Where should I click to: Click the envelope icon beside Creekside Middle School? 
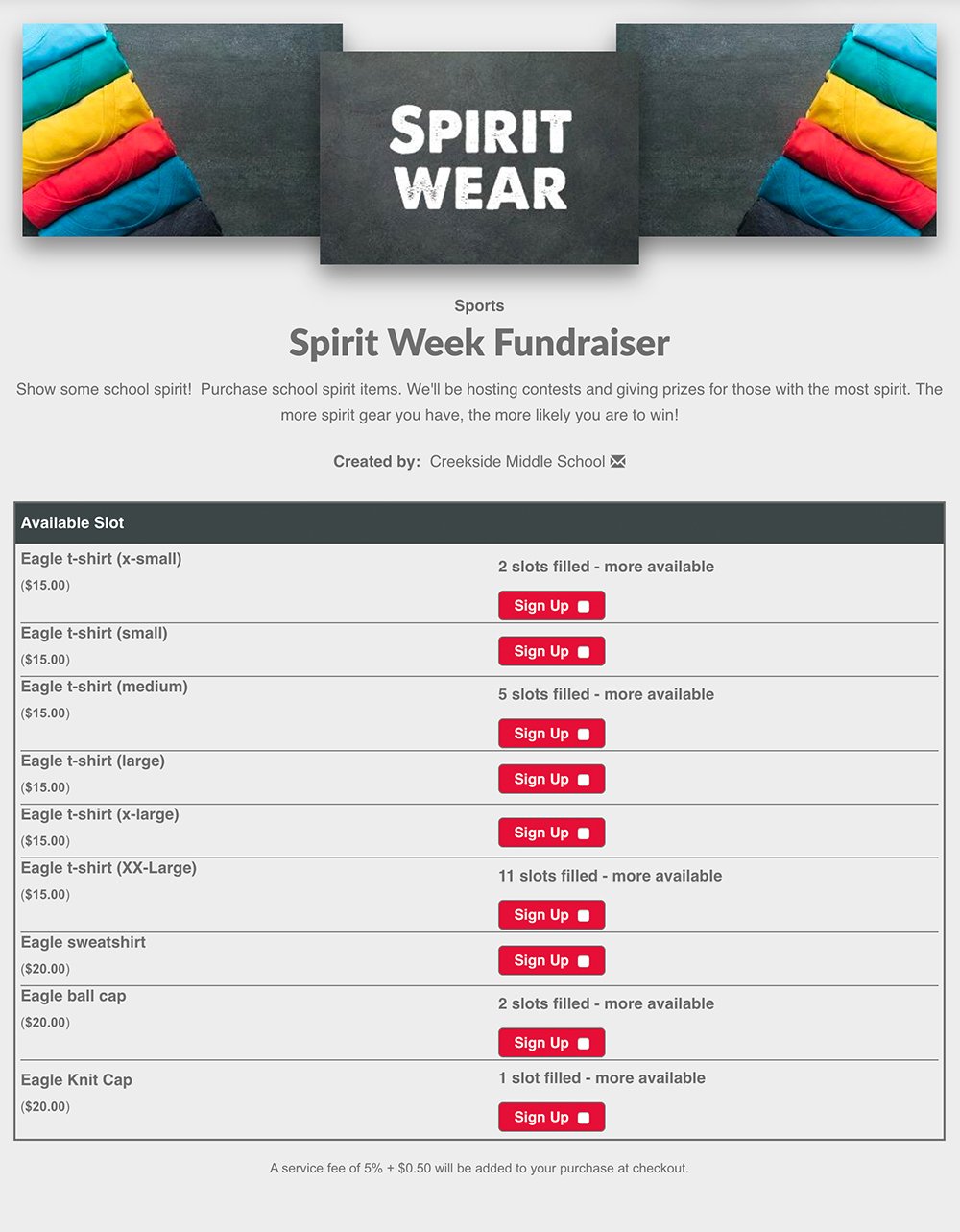pos(618,462)
